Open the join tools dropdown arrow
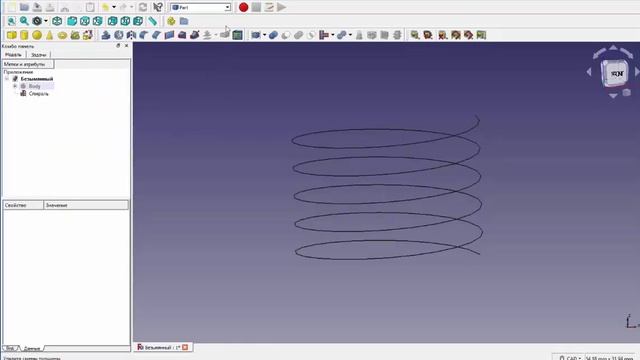 (333, 35)
